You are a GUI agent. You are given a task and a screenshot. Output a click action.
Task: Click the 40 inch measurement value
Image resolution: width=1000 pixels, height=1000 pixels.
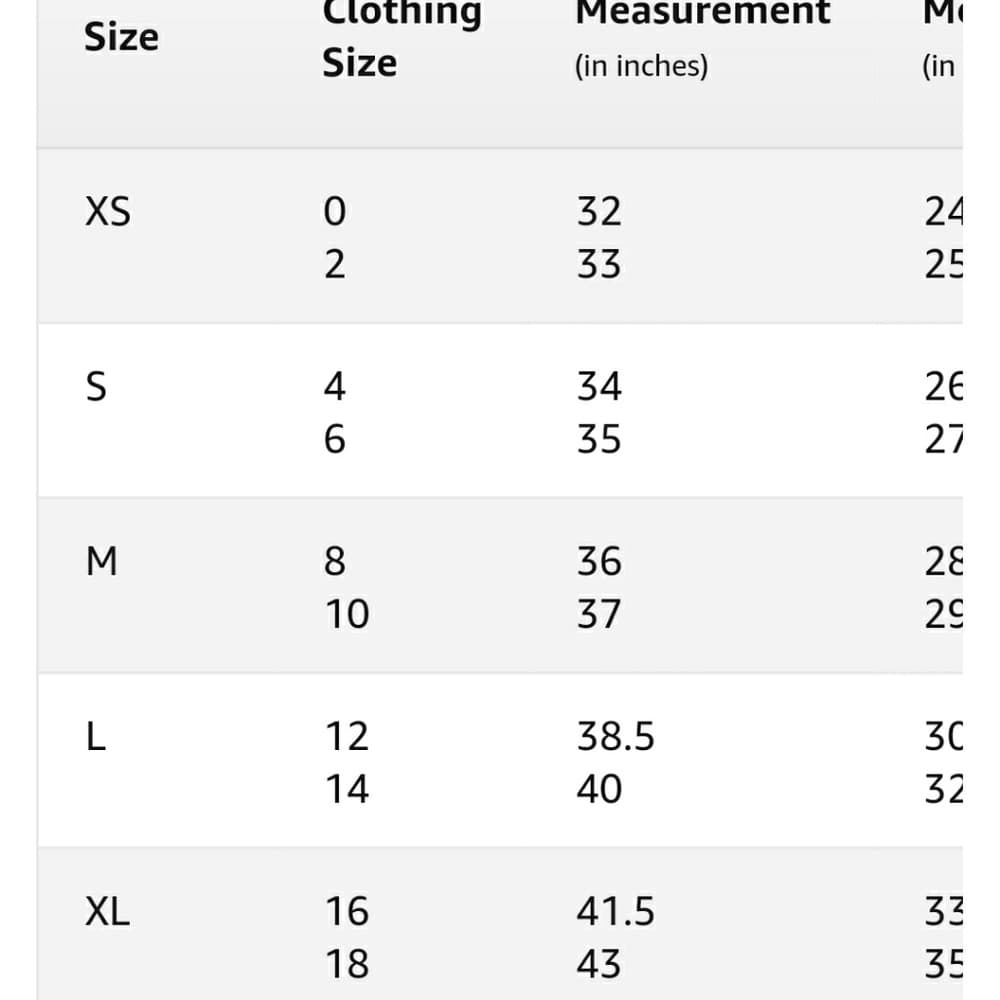pyautogui.click(x=599, y=788)
